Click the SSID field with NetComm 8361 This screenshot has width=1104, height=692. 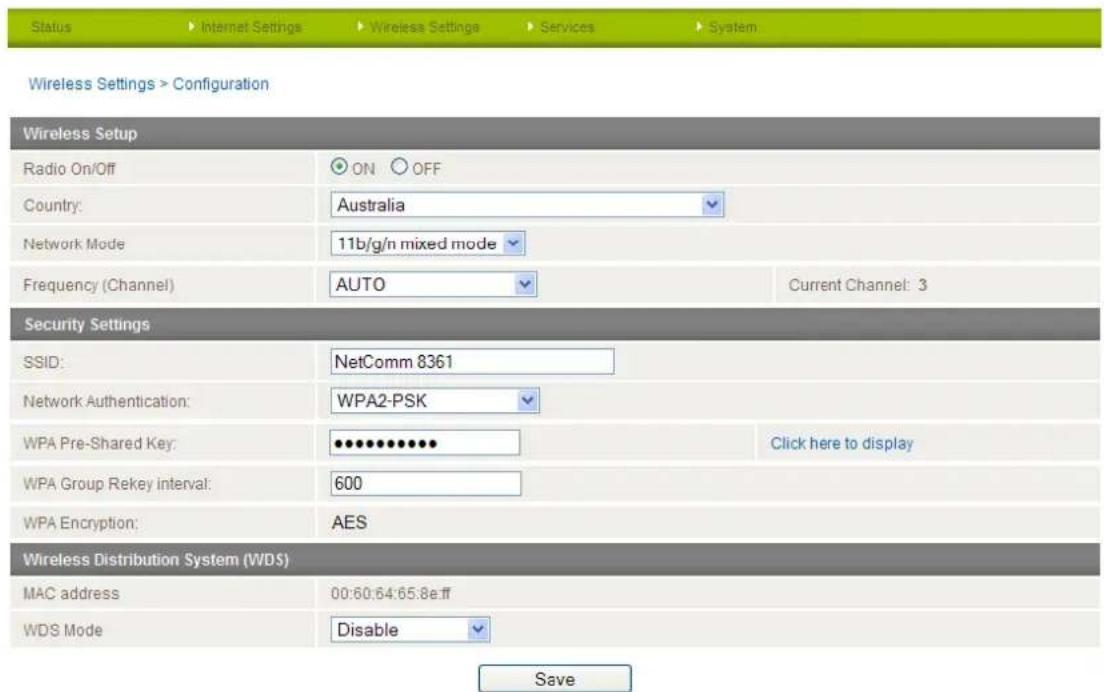point(472,362)
